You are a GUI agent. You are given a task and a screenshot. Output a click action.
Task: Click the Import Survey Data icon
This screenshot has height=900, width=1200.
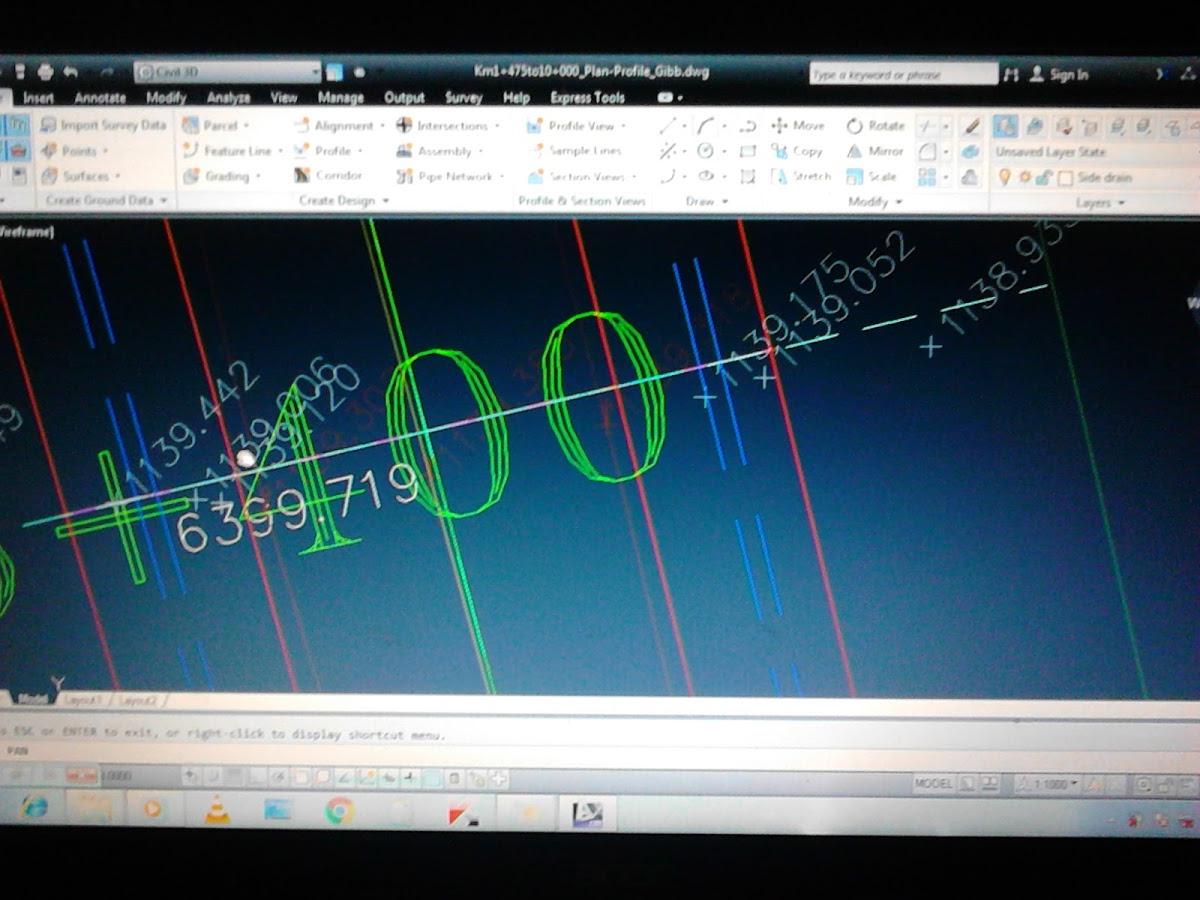pos(49,125)
